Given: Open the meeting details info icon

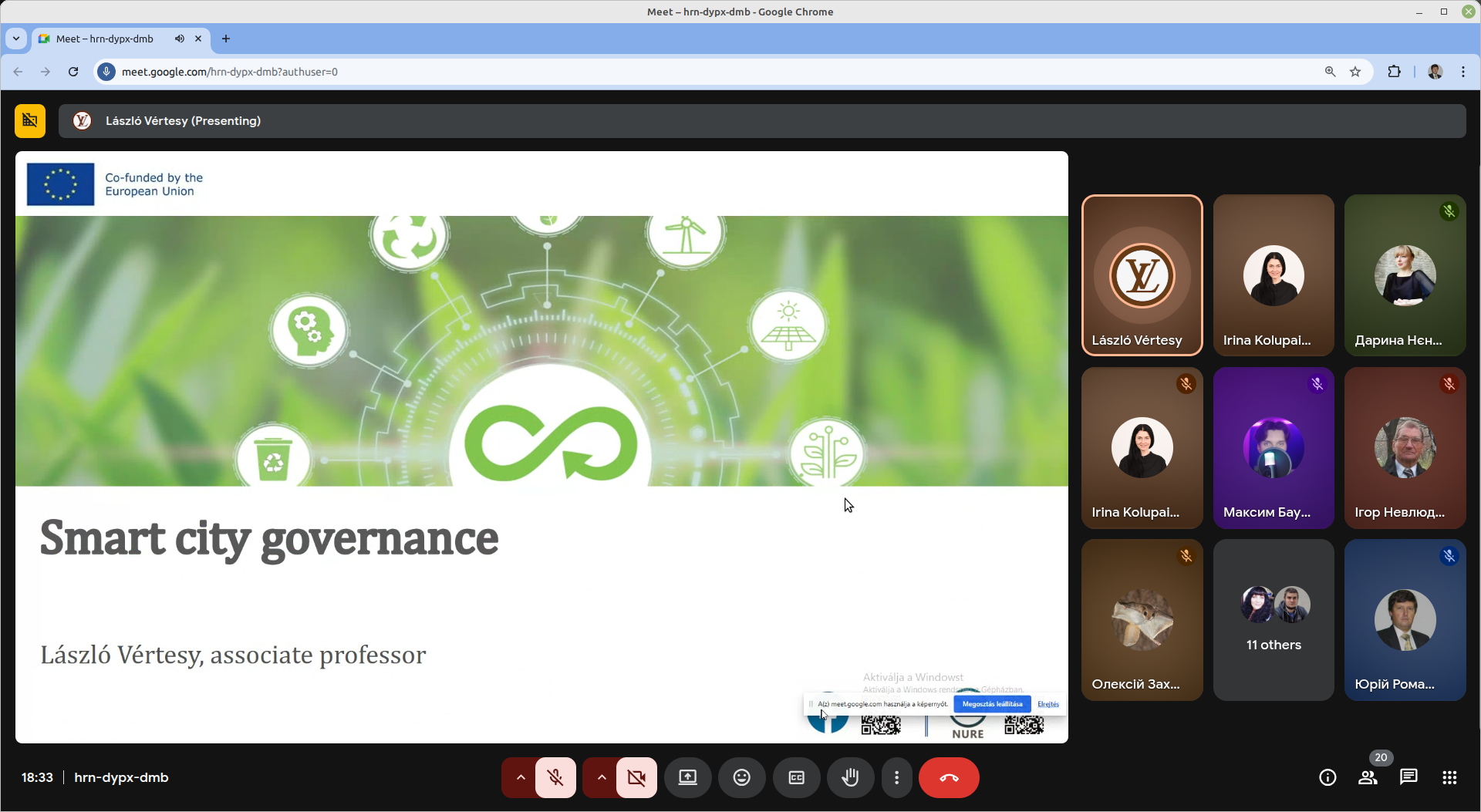Looking at the screenshot, I should [x=1327, y=777].
